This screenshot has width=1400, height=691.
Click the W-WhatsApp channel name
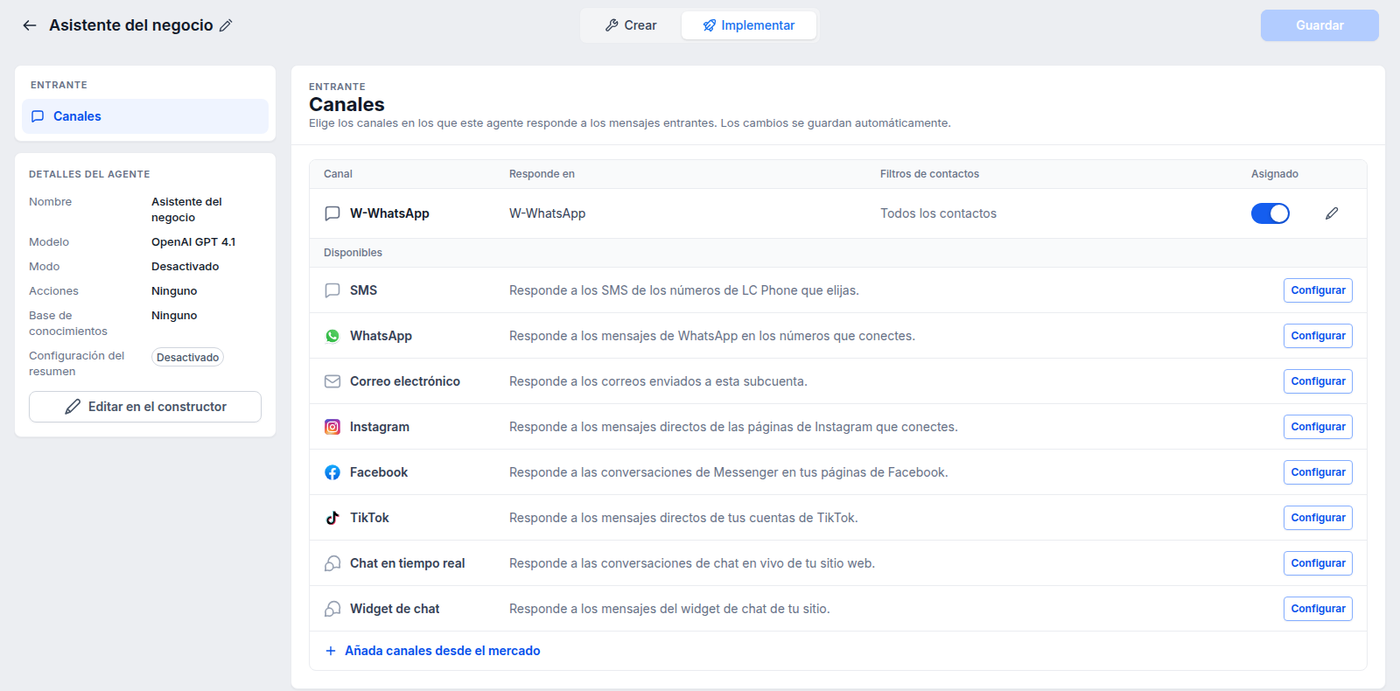[389, 213]
